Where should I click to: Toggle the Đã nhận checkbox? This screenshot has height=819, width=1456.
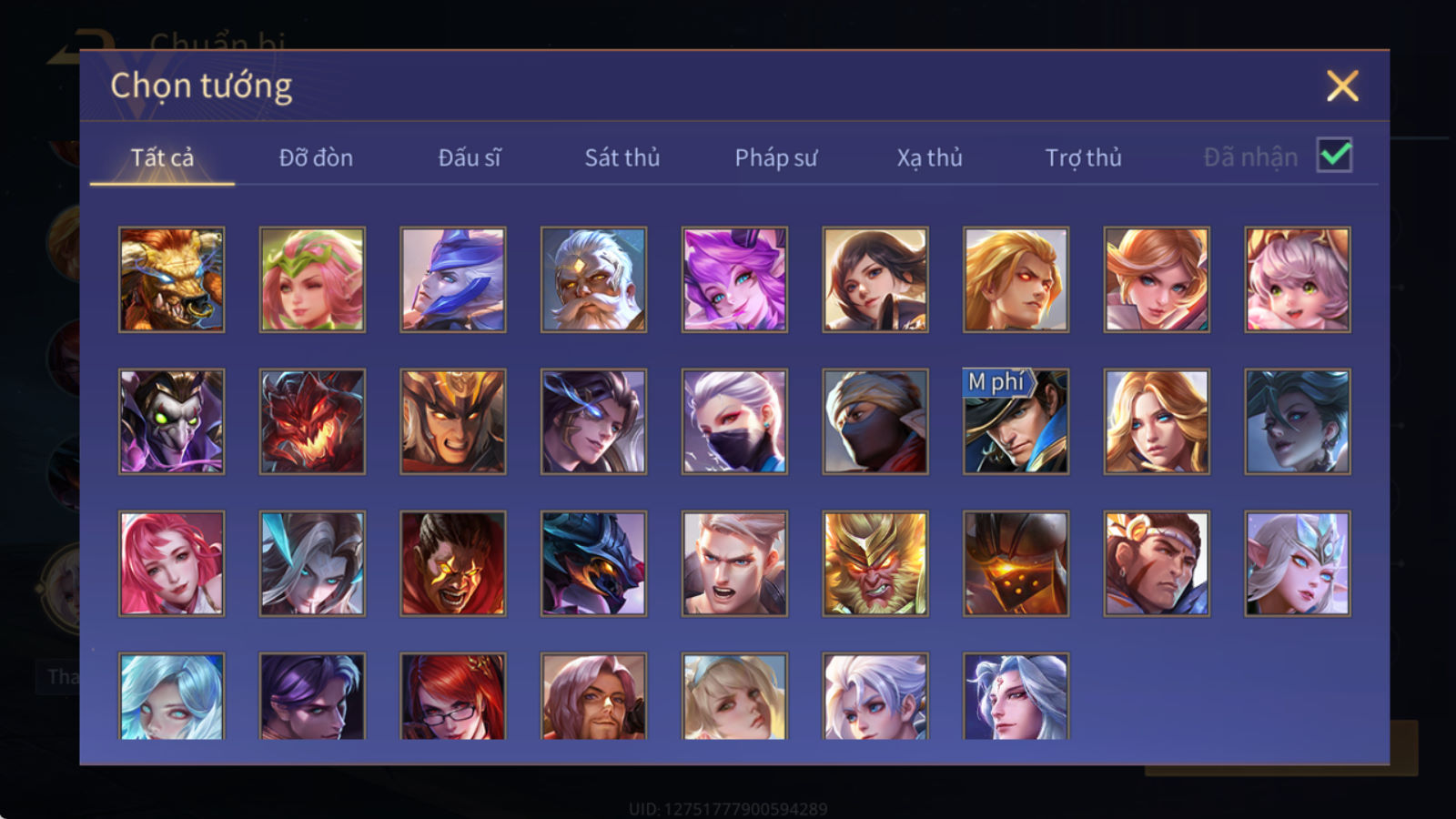tap(1334, 156)
